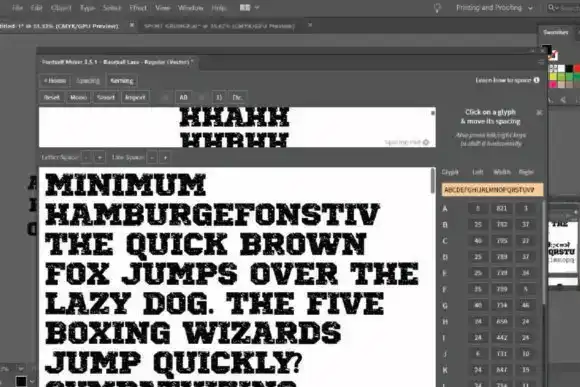The width and height of the screenshot is (580, 387).
Task: Open the Window menu
Action: [190, 7]
